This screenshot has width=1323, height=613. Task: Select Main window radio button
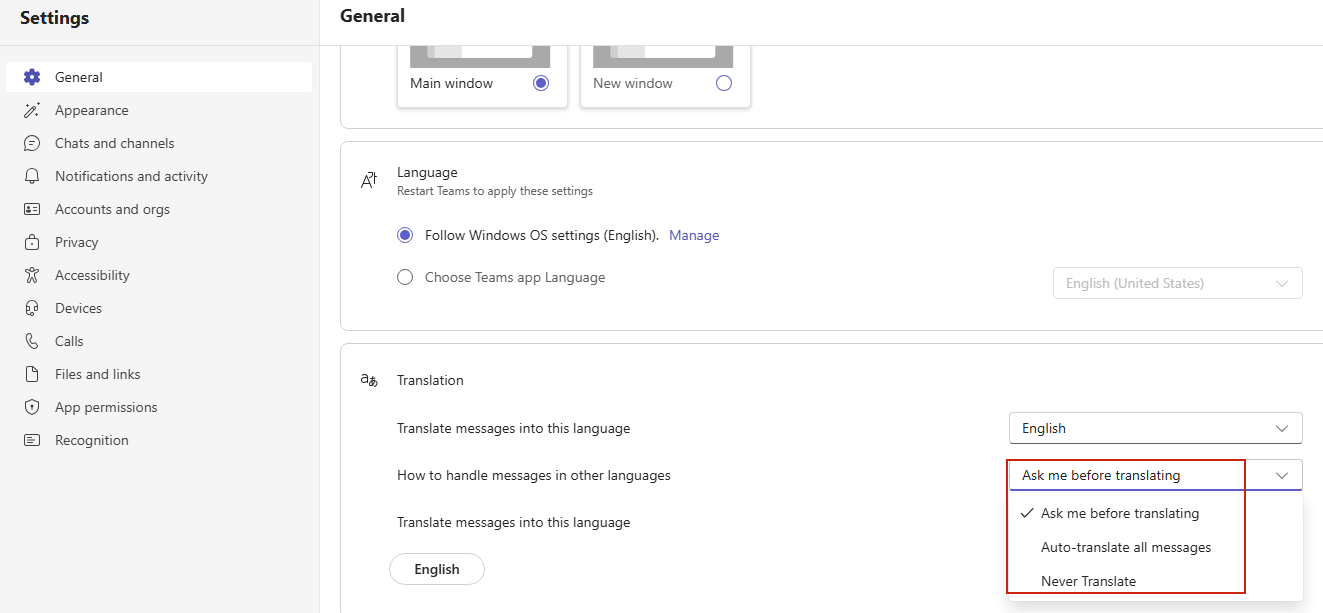541,83
